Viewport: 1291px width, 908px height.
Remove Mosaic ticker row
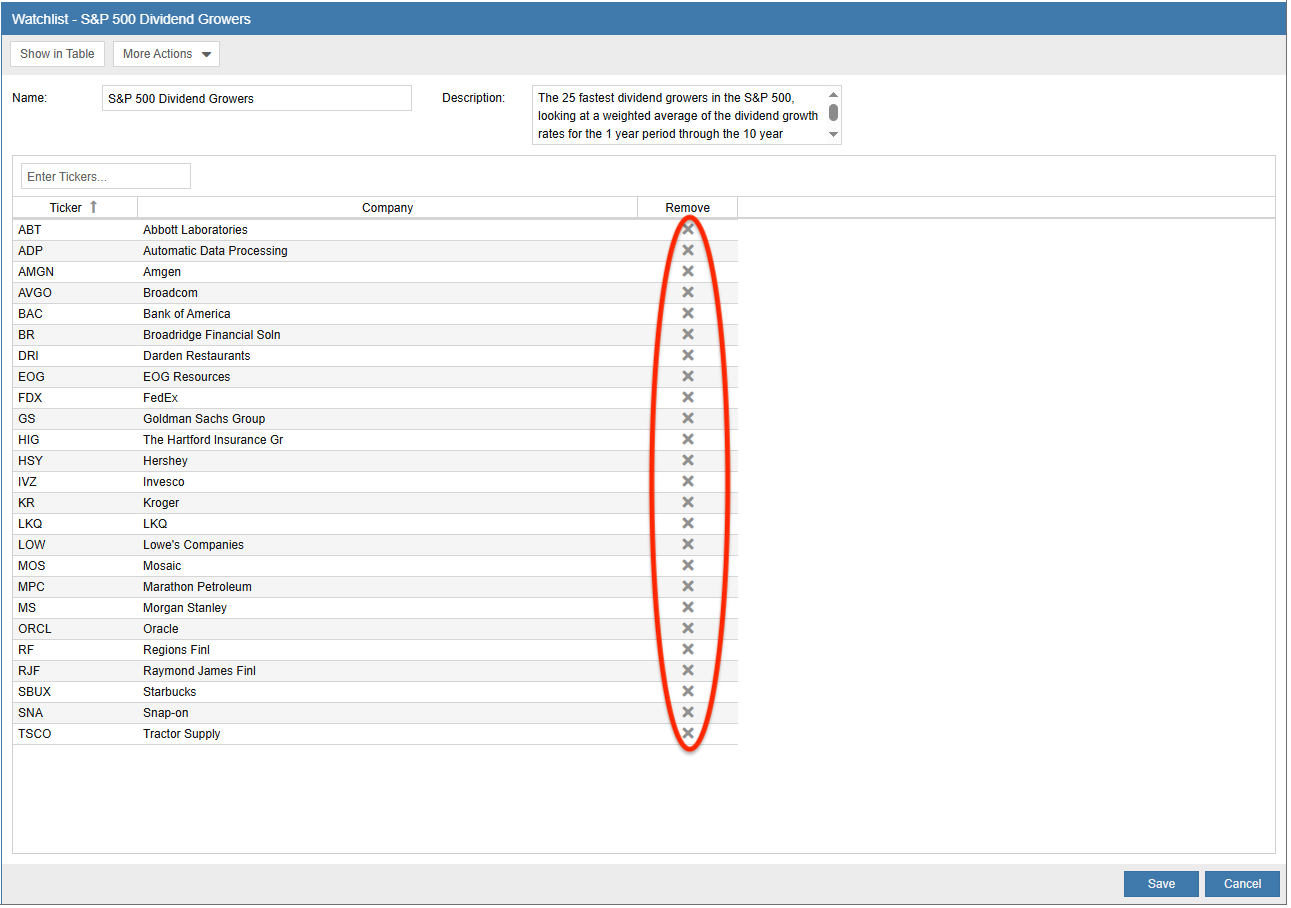tap(688, 565)
